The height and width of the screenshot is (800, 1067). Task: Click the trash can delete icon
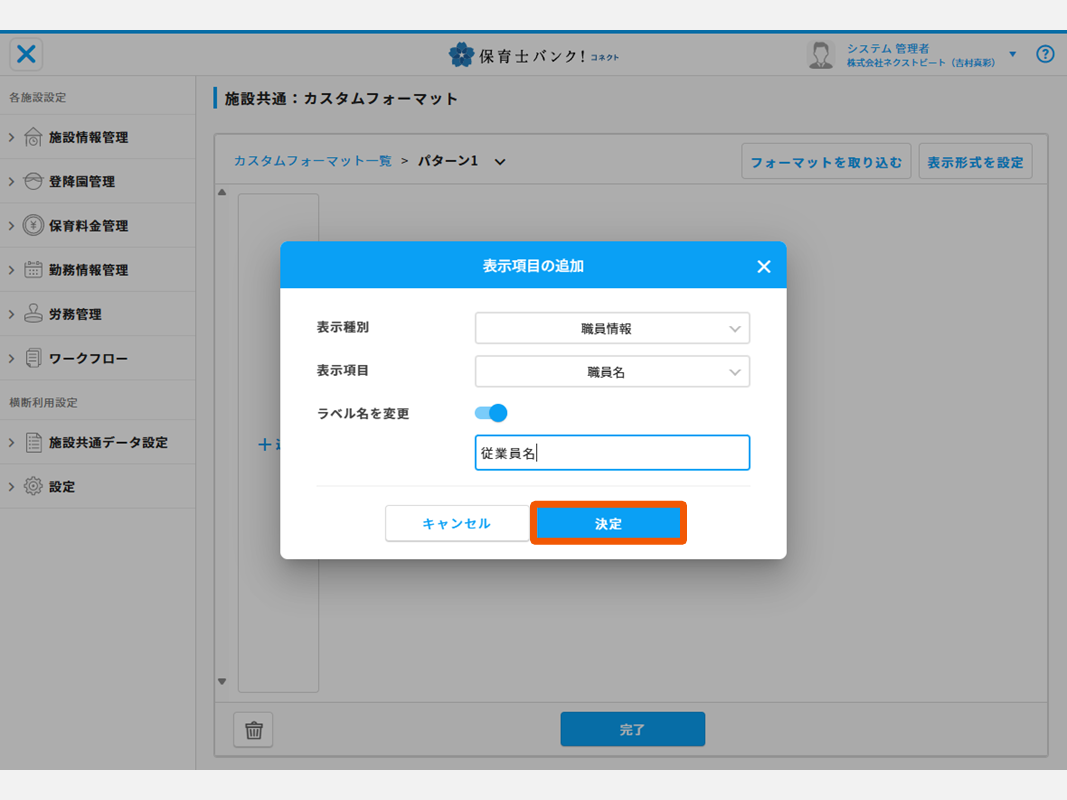[253, 730]
